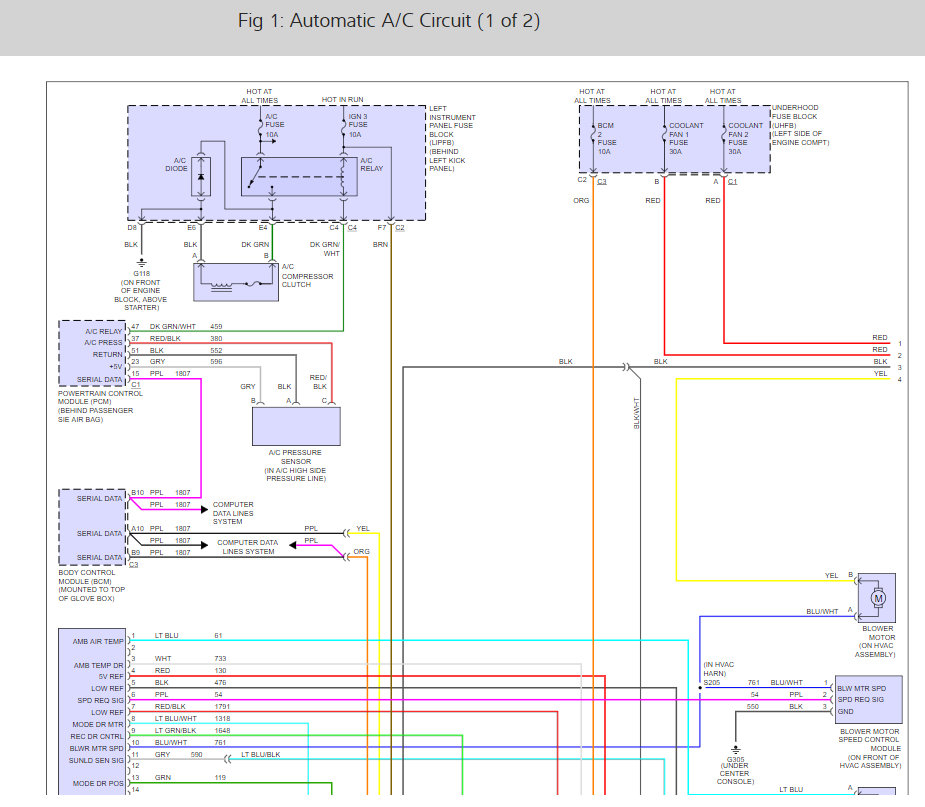Click the 'DK GRN/WHT 459' wire label at pin 47
The image size is (925, 807).
(x=186, y=326)
